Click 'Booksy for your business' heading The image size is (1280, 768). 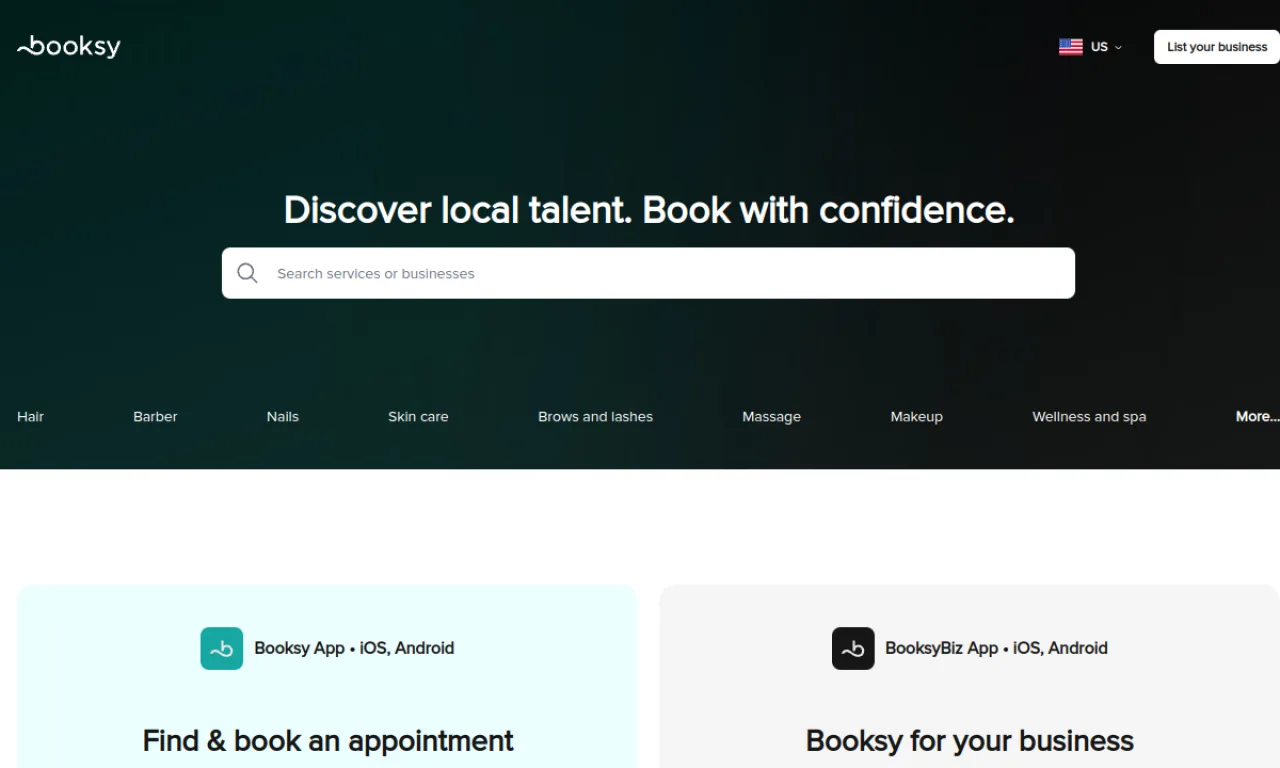[970, 741]
